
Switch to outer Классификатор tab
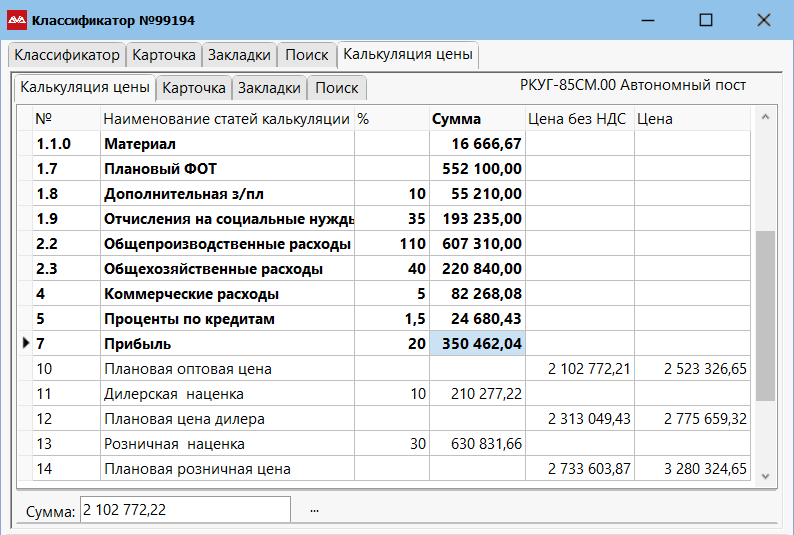[x=67, y=55]
